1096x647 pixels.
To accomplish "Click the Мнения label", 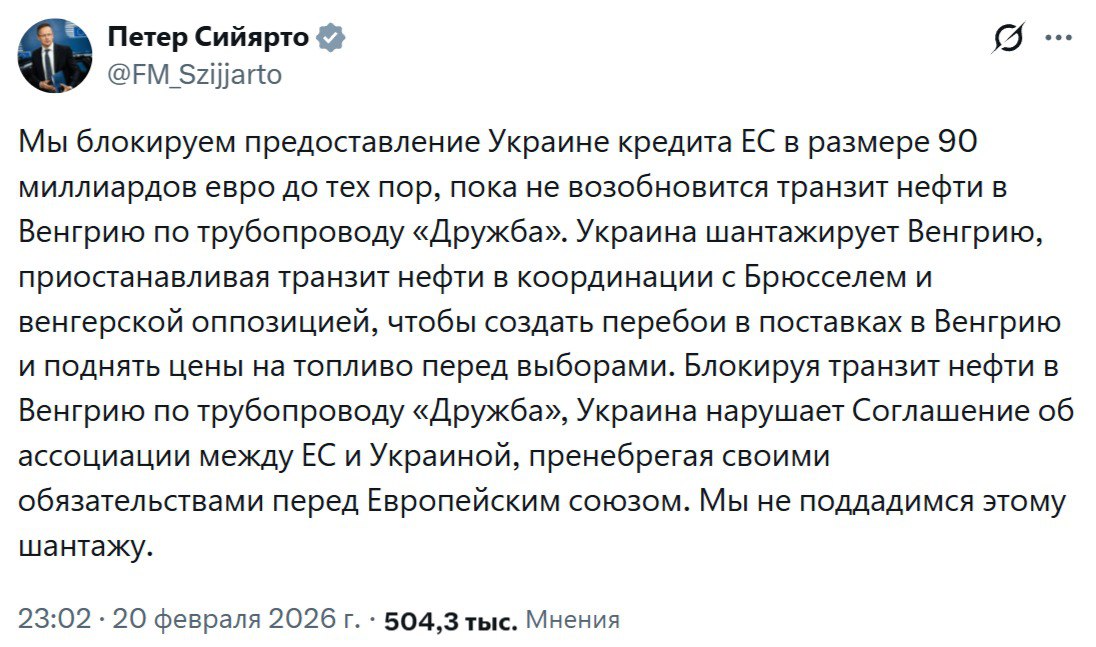I will click(572, 620).
